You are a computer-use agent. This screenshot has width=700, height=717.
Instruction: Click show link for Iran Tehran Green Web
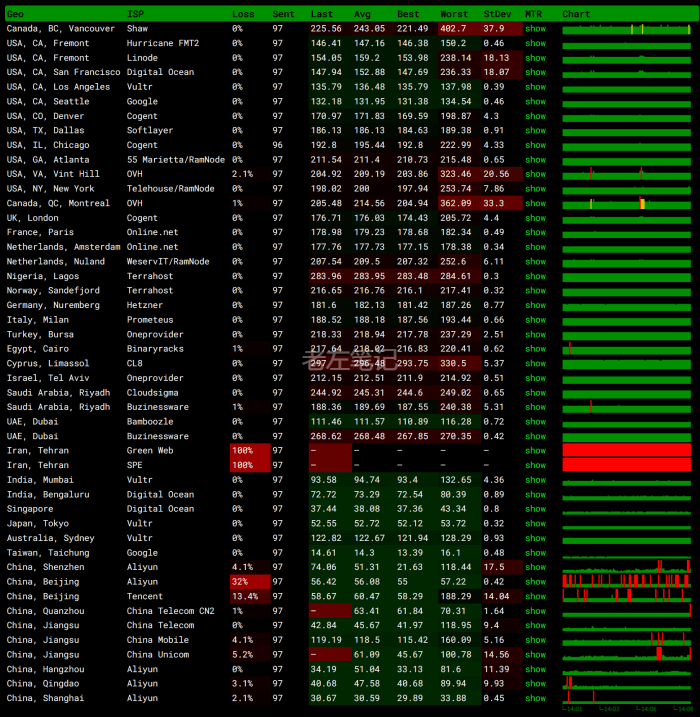pyautogui.click(x=536, y=451)
